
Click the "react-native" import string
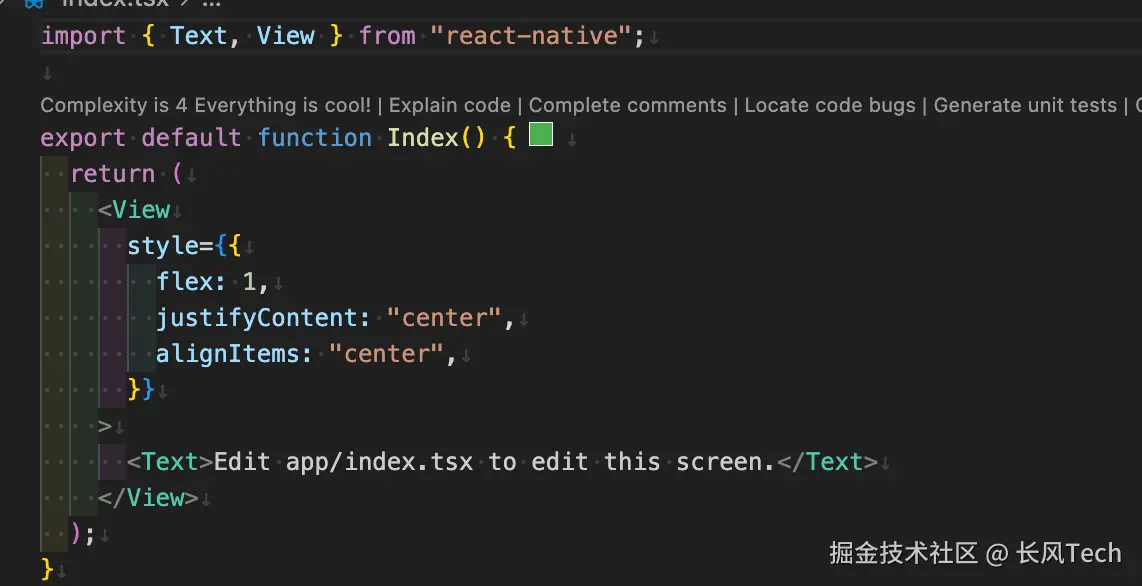click(531, 36)
